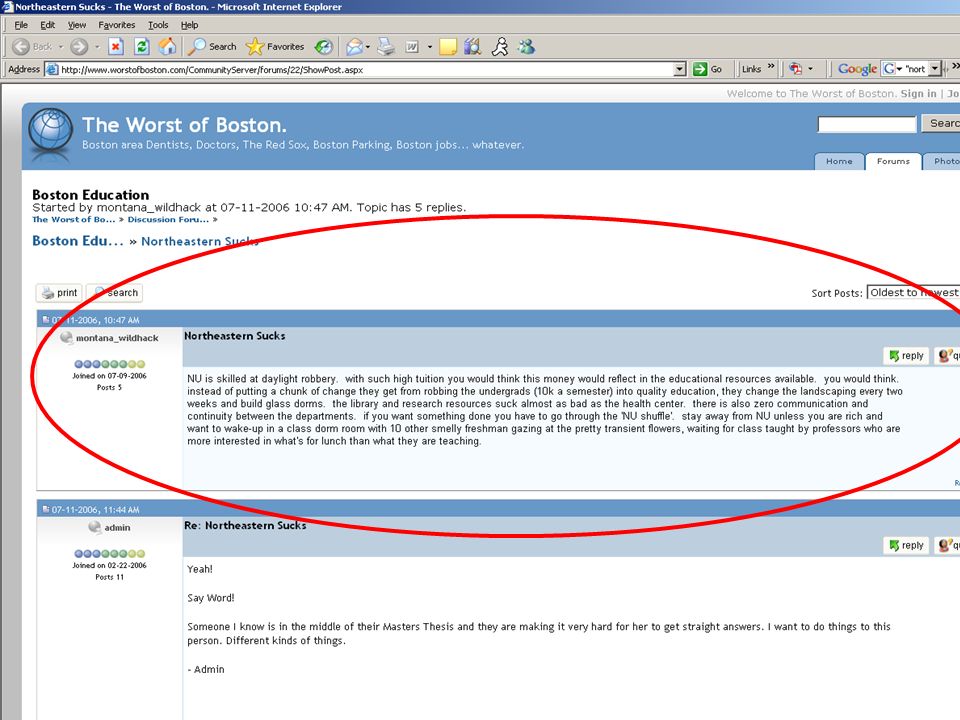Viewport: 960px width, 720px height.
Task: Click montana_wildhack's user status icon
Action: pos(67,337)
